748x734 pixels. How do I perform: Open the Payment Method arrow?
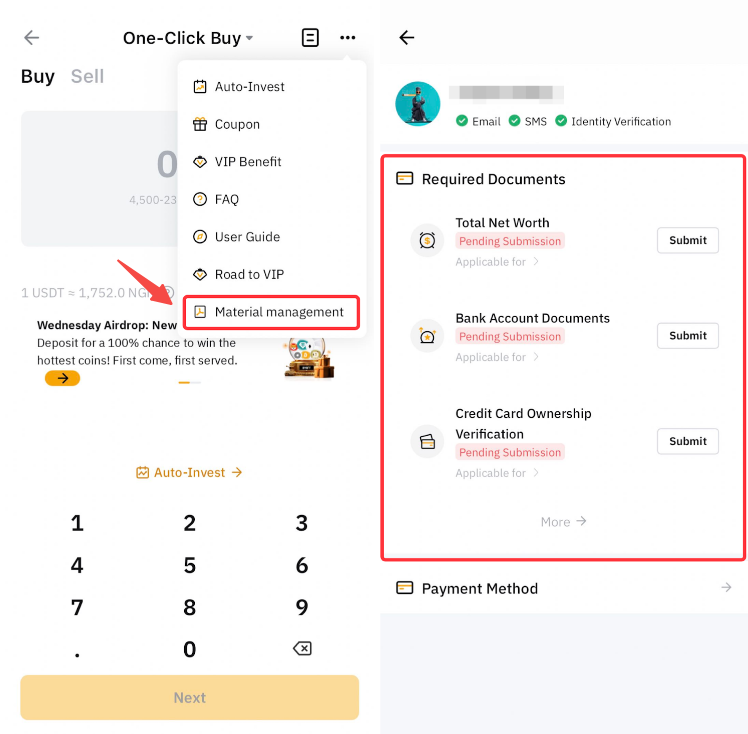(726, 588)
